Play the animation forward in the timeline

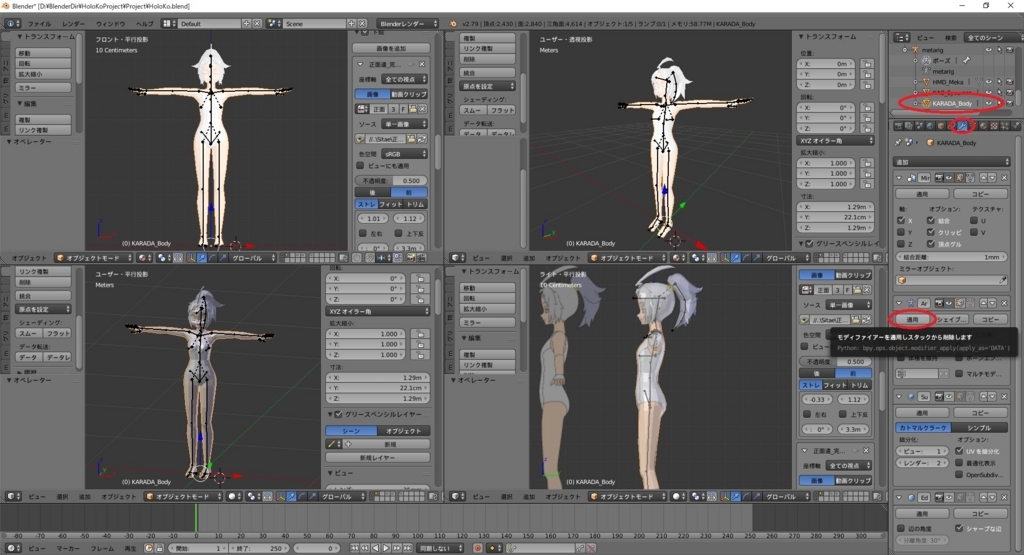(x=387, y=548)
